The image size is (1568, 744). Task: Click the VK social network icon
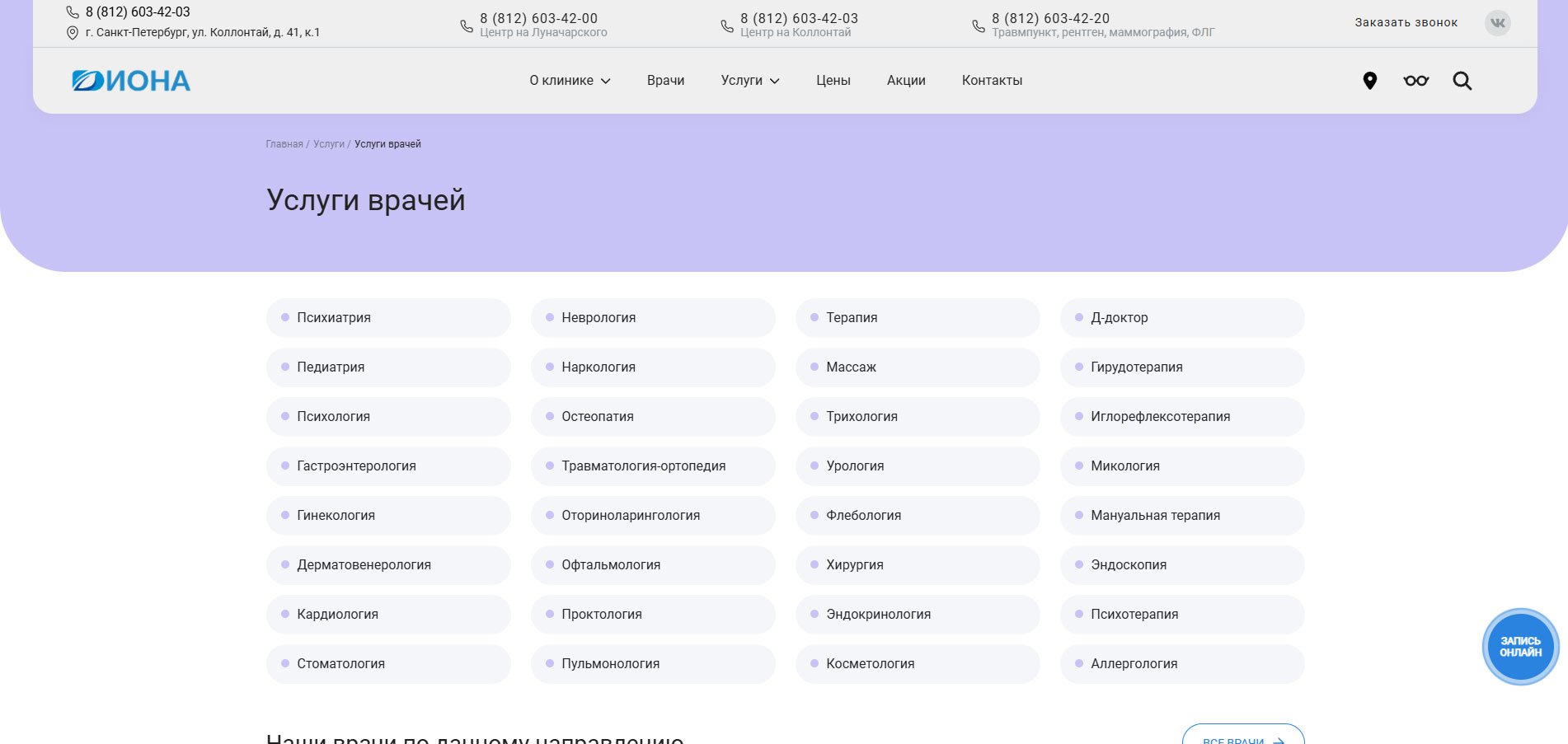[1497, 22]
